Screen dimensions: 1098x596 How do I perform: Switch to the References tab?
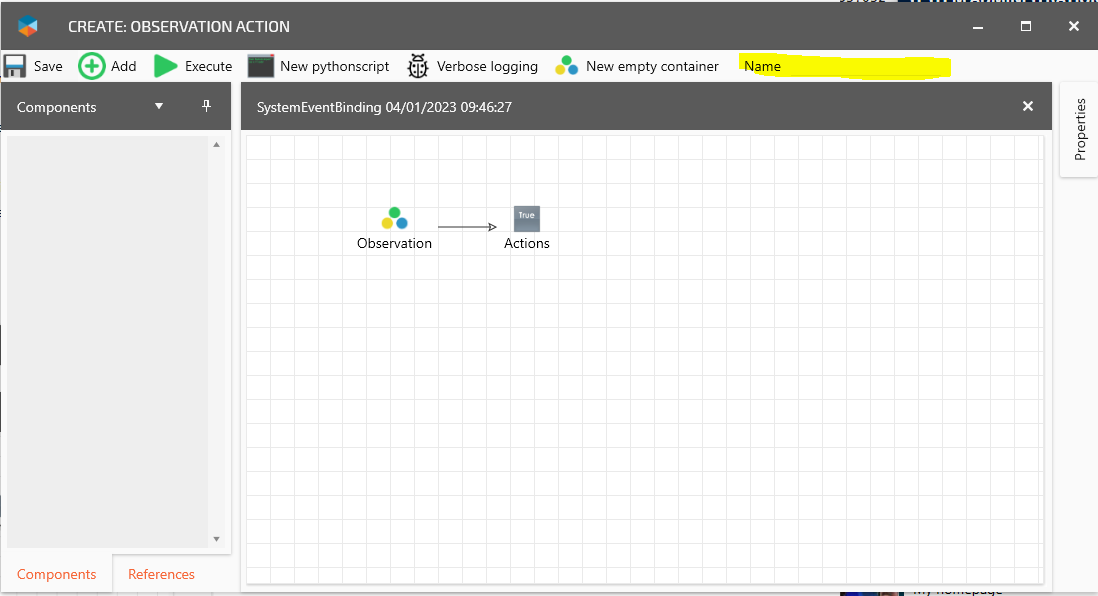click(x=161, y=574)
